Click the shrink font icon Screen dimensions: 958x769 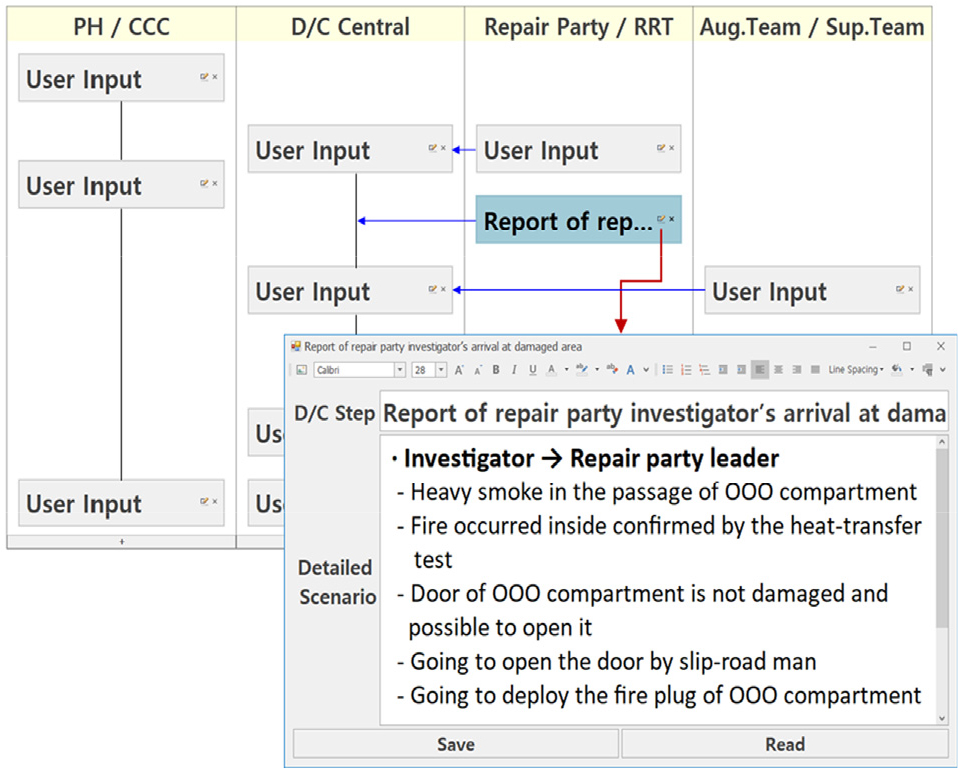[478, 370]
